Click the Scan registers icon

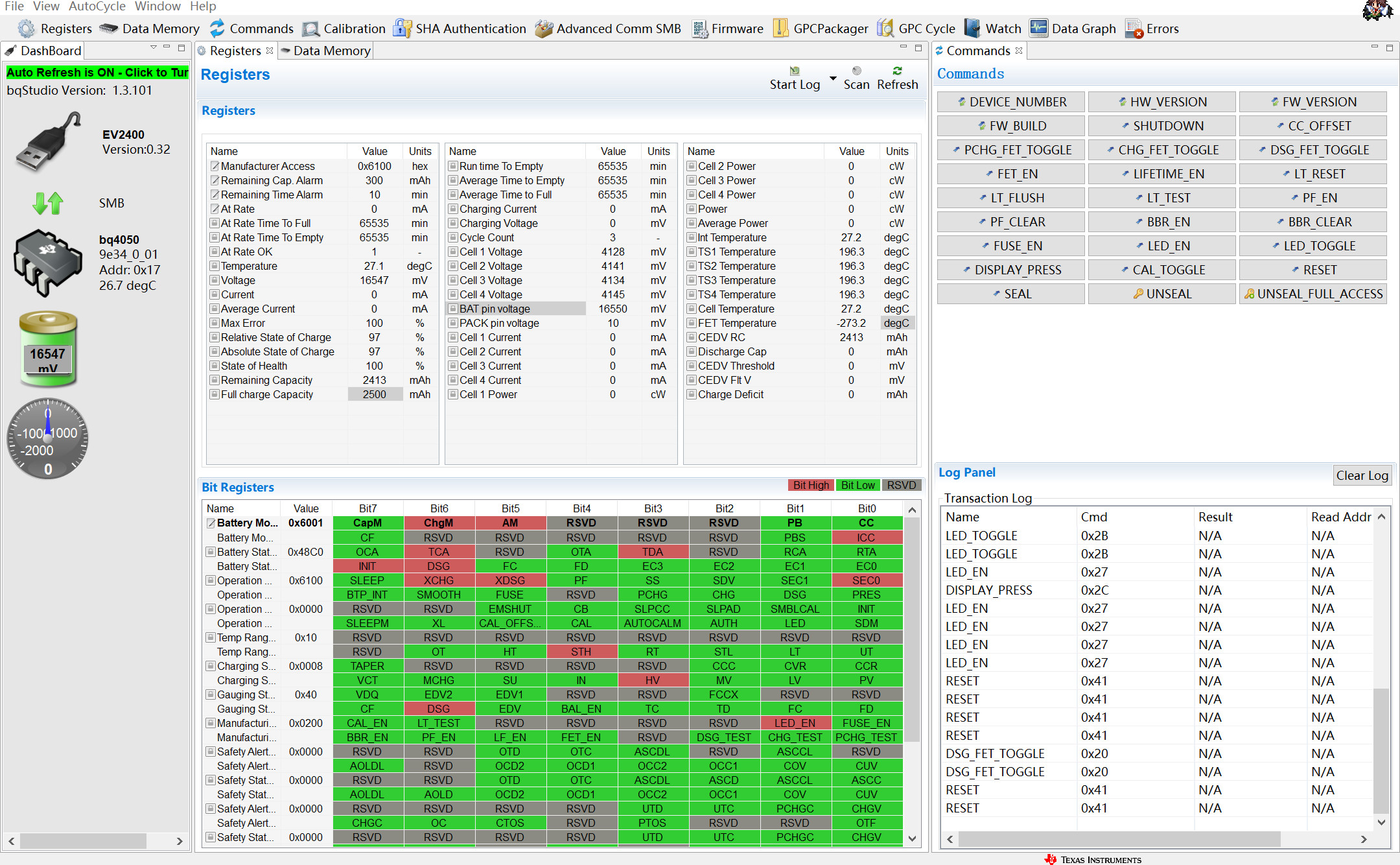click(856, 71)
